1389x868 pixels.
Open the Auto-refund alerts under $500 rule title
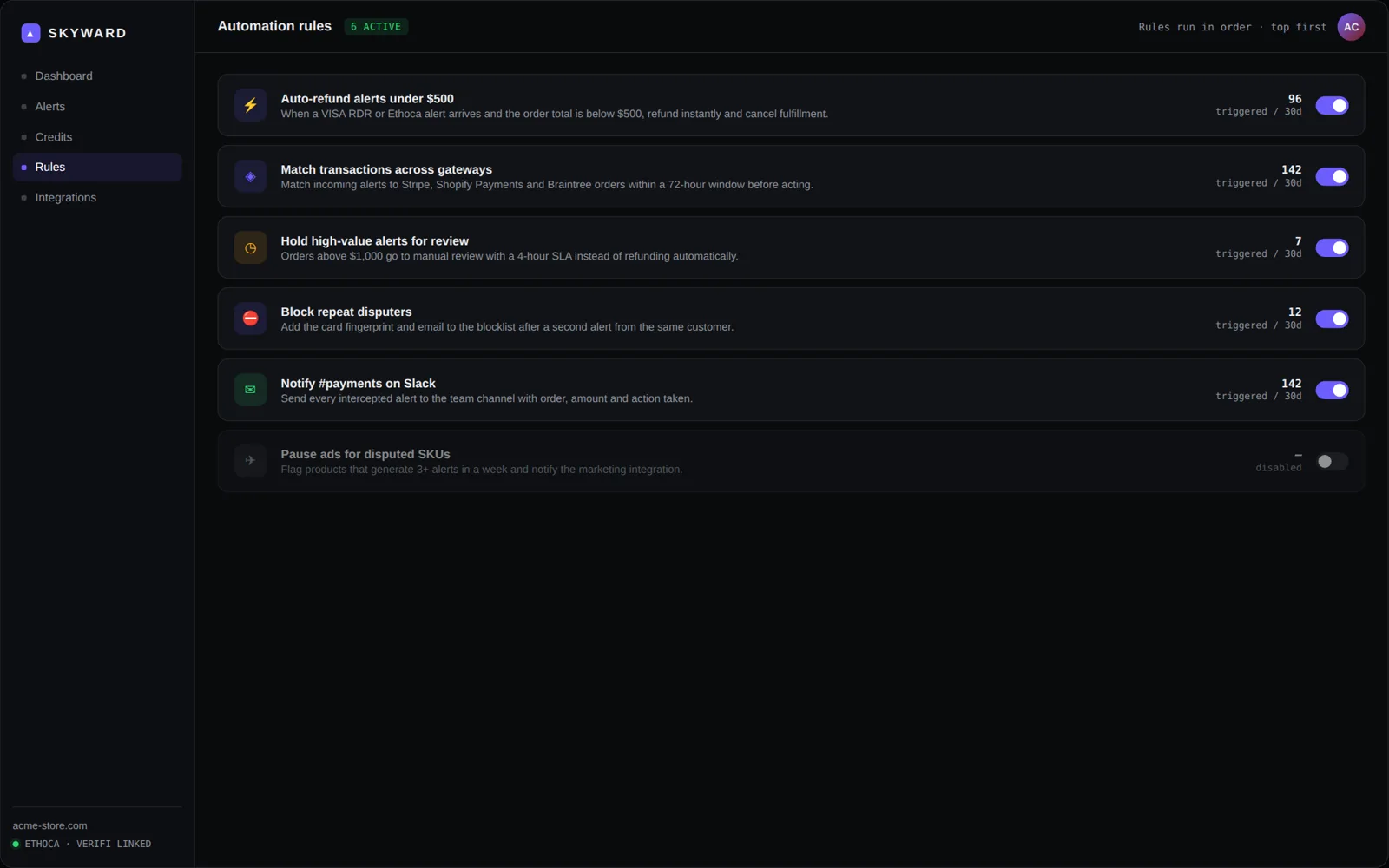pos(367,98)
